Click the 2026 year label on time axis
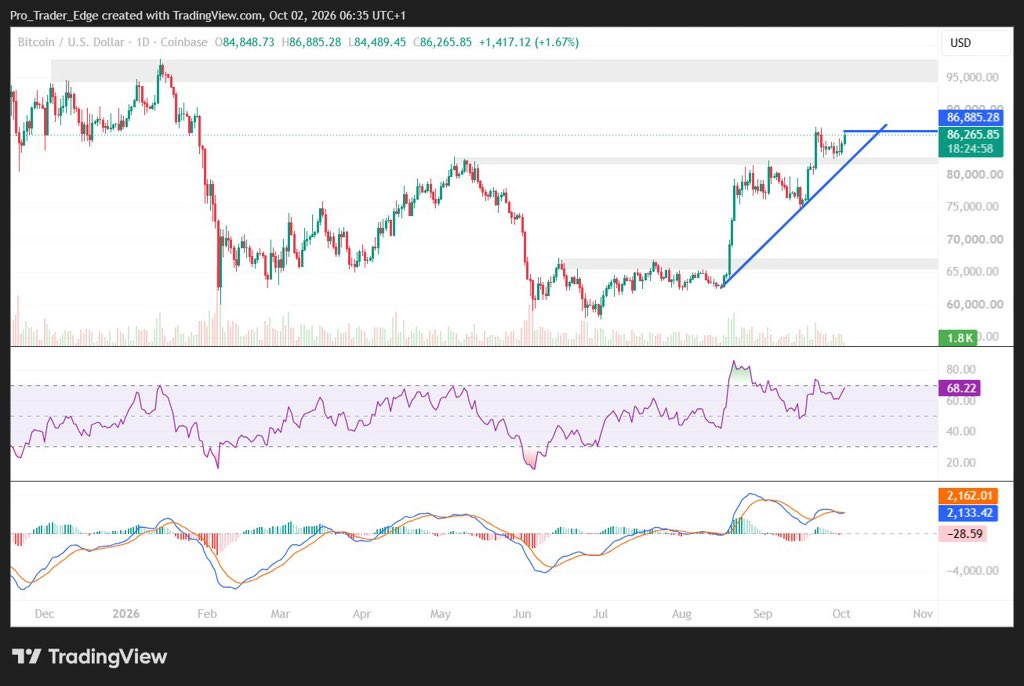1024x686 pixels. tap(125, 613)
